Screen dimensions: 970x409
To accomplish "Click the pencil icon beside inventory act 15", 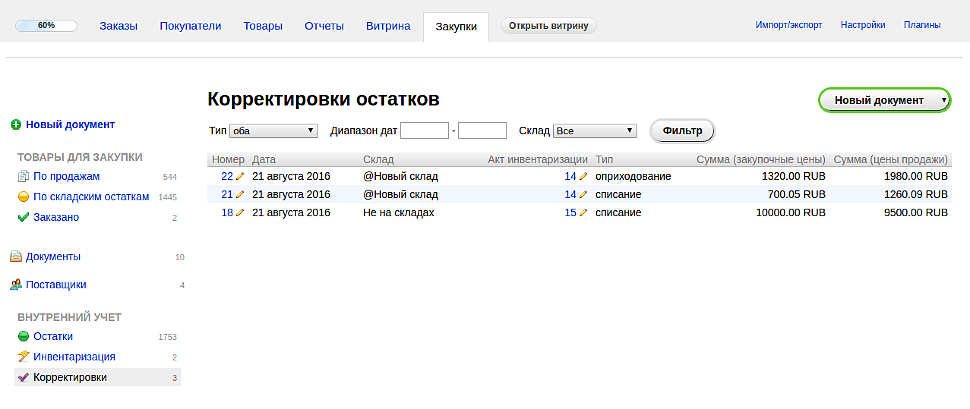I will pyautogui.click(x=583, y=212).
